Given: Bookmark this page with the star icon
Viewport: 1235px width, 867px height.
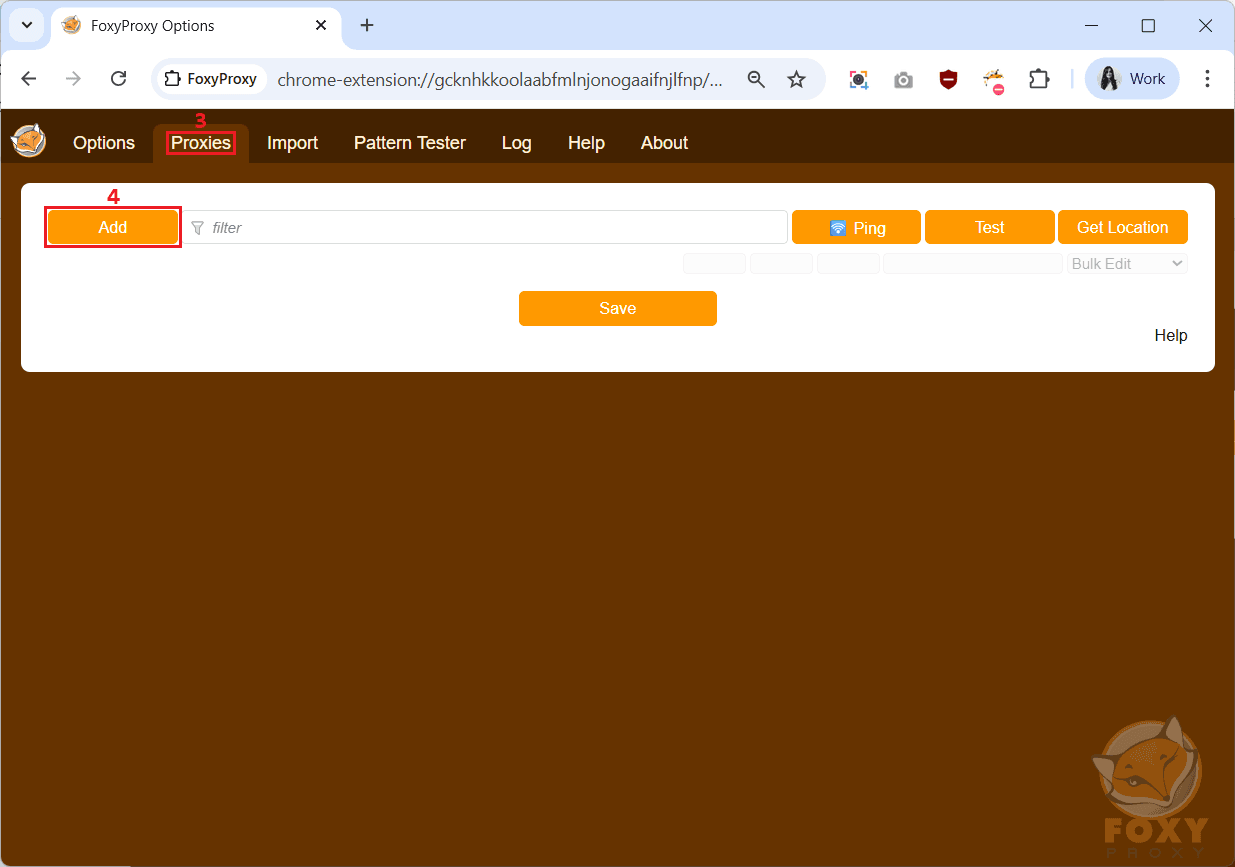Looking at the screenshot, I should coord(796,80).
